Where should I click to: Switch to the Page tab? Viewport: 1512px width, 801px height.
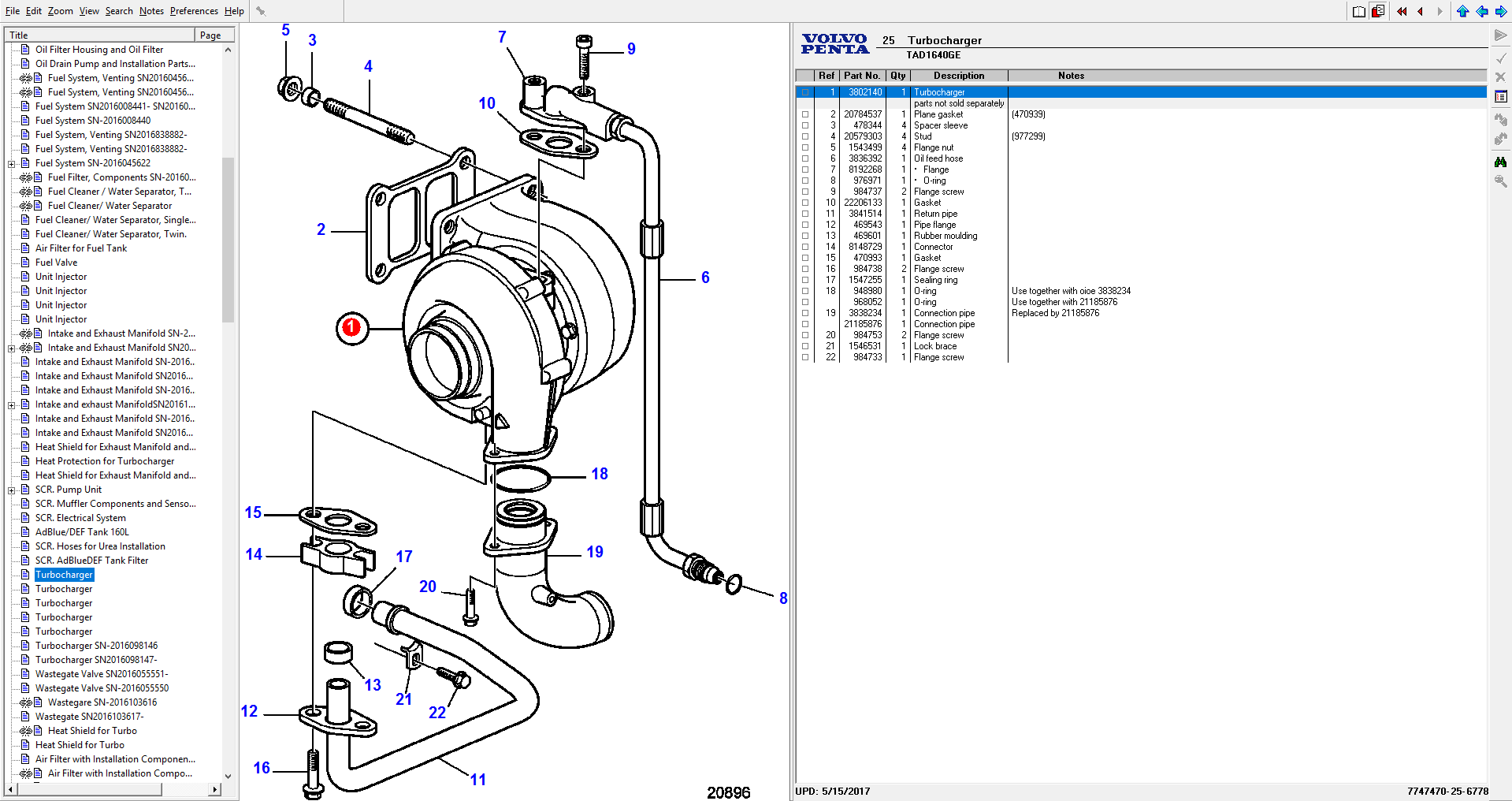[x=212, y=34]
